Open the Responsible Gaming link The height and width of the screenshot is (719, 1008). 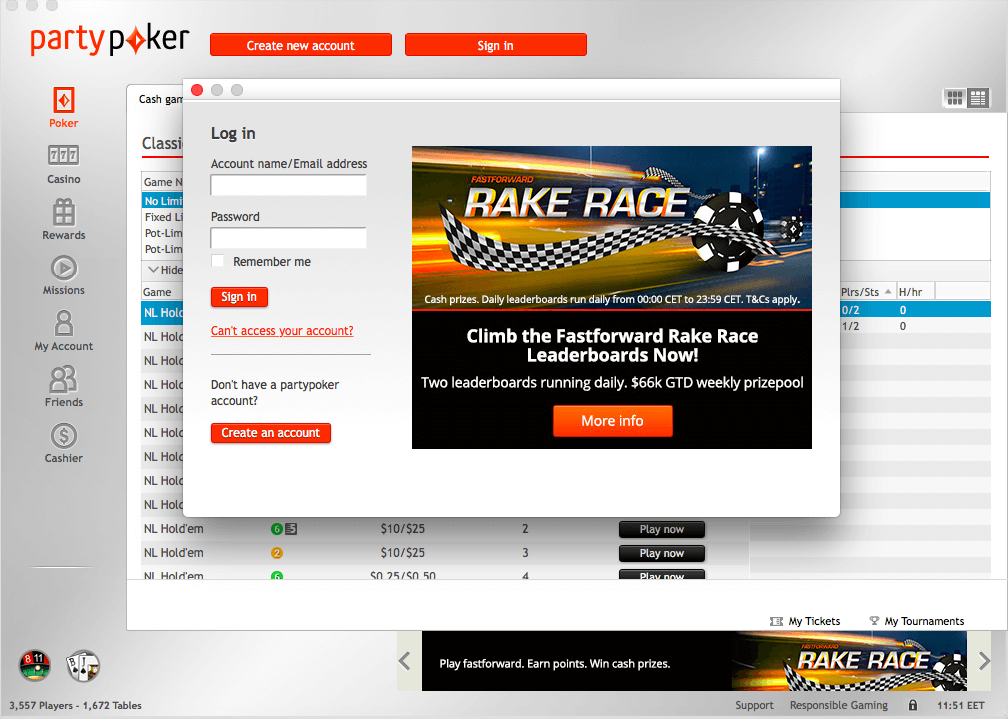click(838, 705)
